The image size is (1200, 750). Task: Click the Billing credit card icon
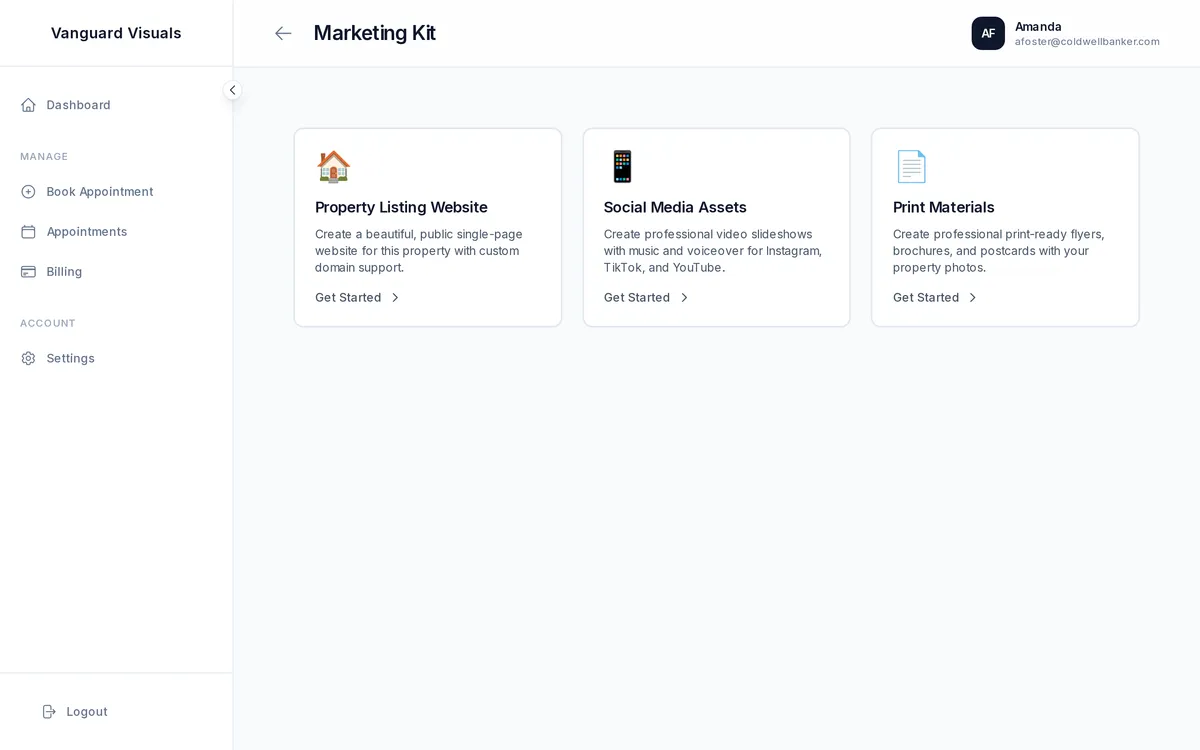[x=28, y=271]
